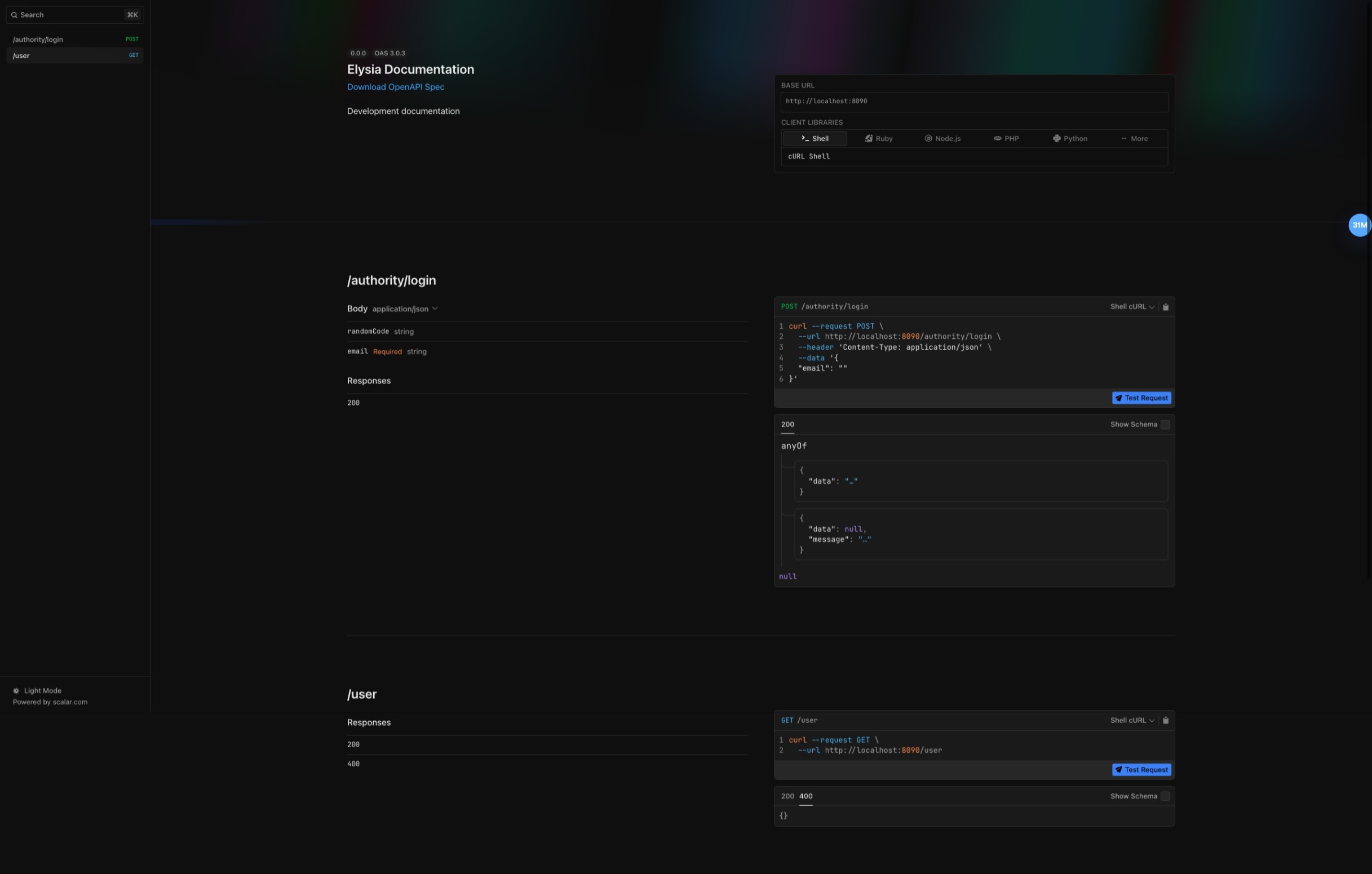Click the Test Request button for POST /authority/login
Viewport: 1372px width, 874px height.
[x=1141, y=398]
